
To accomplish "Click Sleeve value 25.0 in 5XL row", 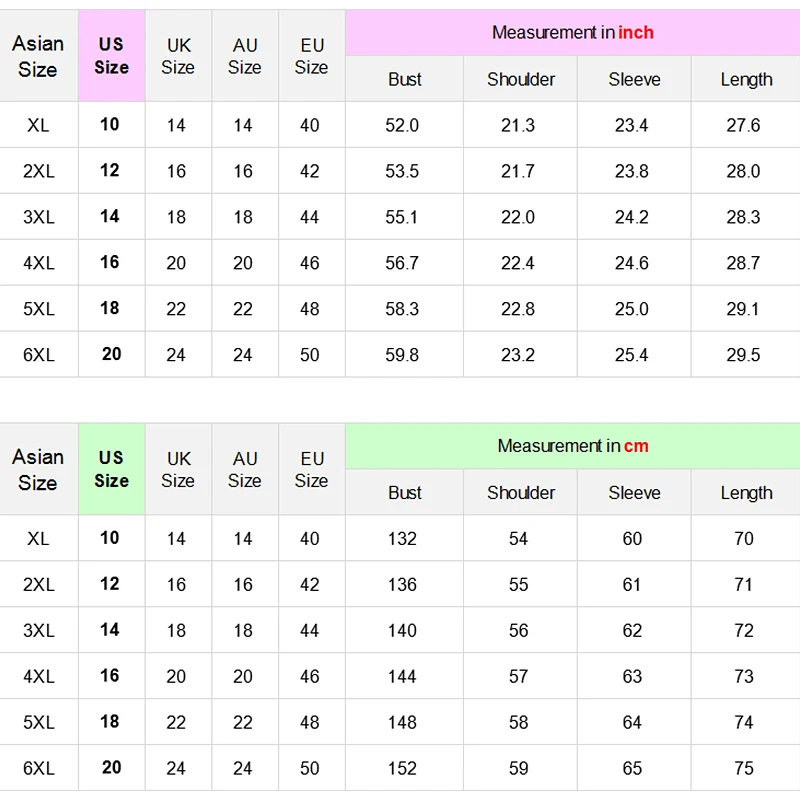I will click(632, 309).
